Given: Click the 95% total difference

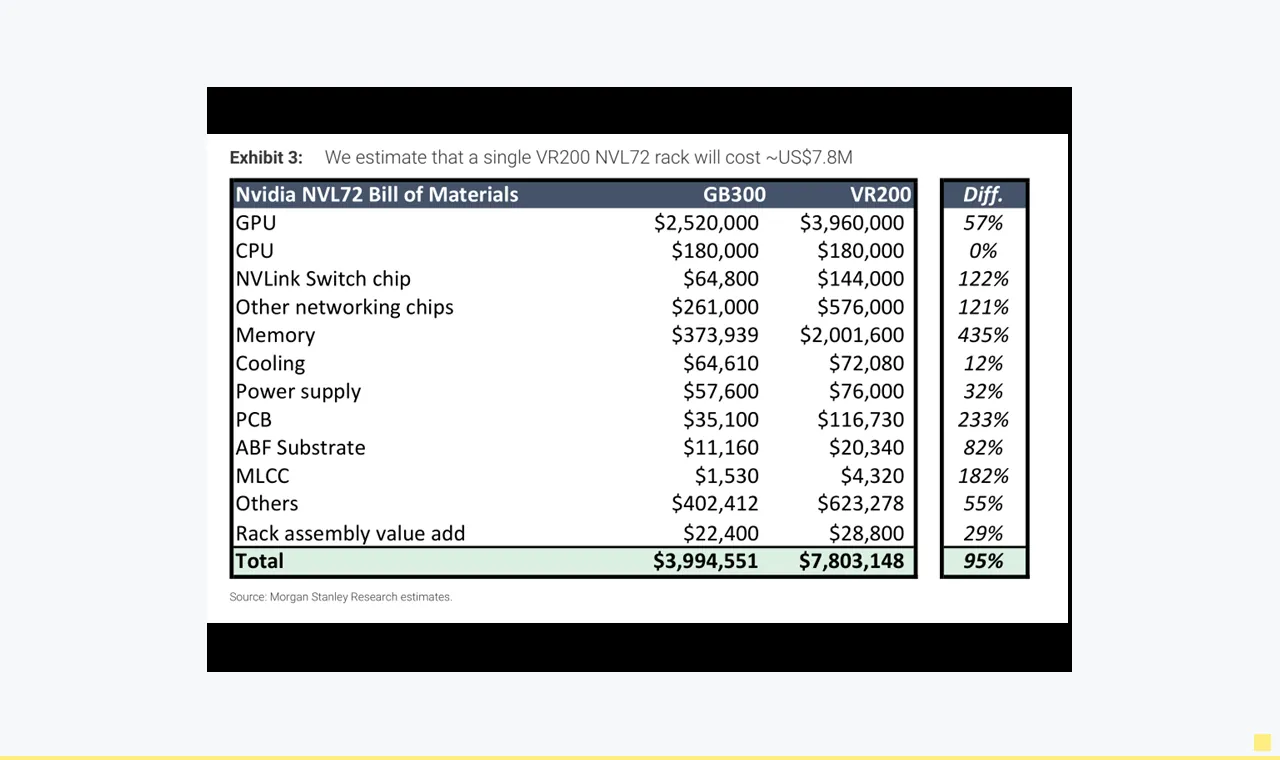Looking at the screenshot, I should click(x=983, y=561).
